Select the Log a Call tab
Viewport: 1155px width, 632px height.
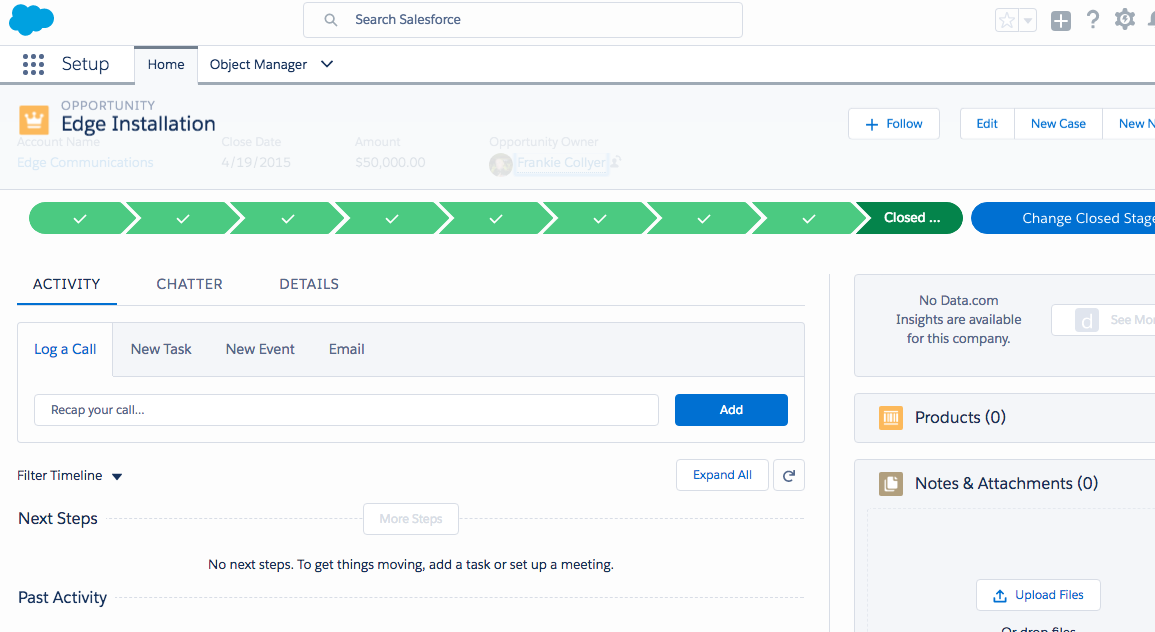(65, 349)
